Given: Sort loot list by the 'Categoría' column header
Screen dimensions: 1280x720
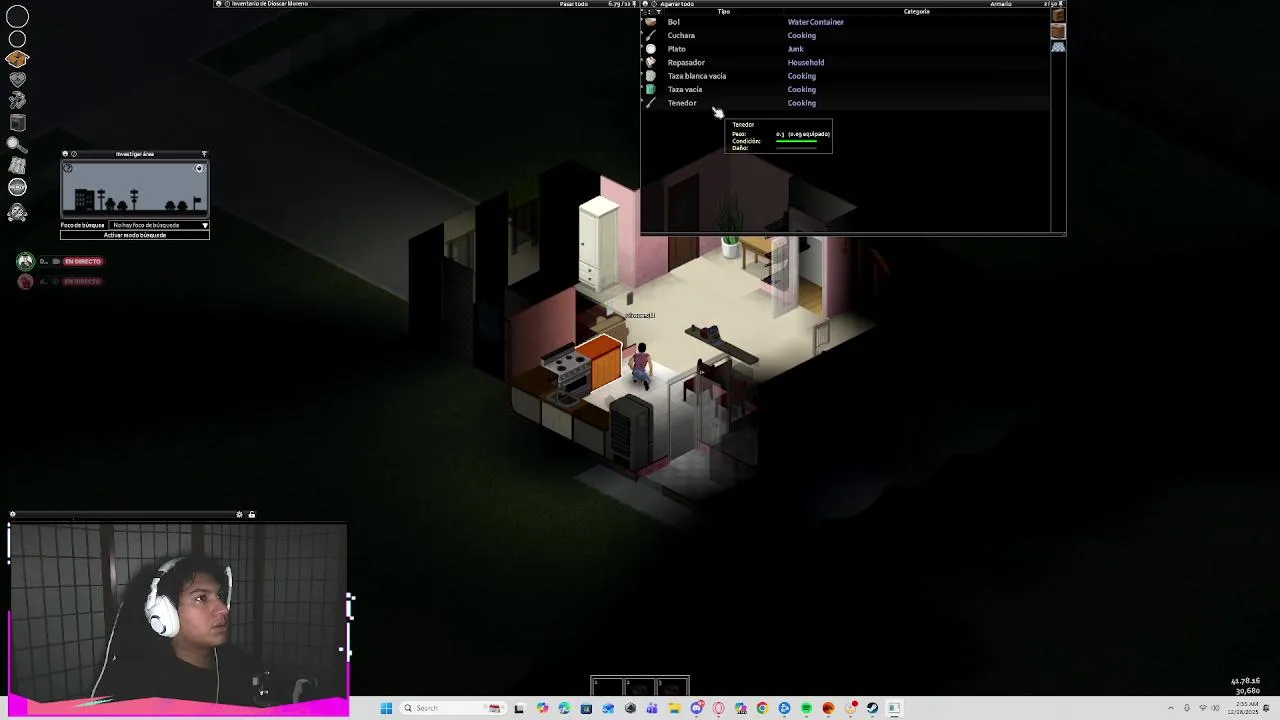Looking at the screenshot, I should [916, 12].
